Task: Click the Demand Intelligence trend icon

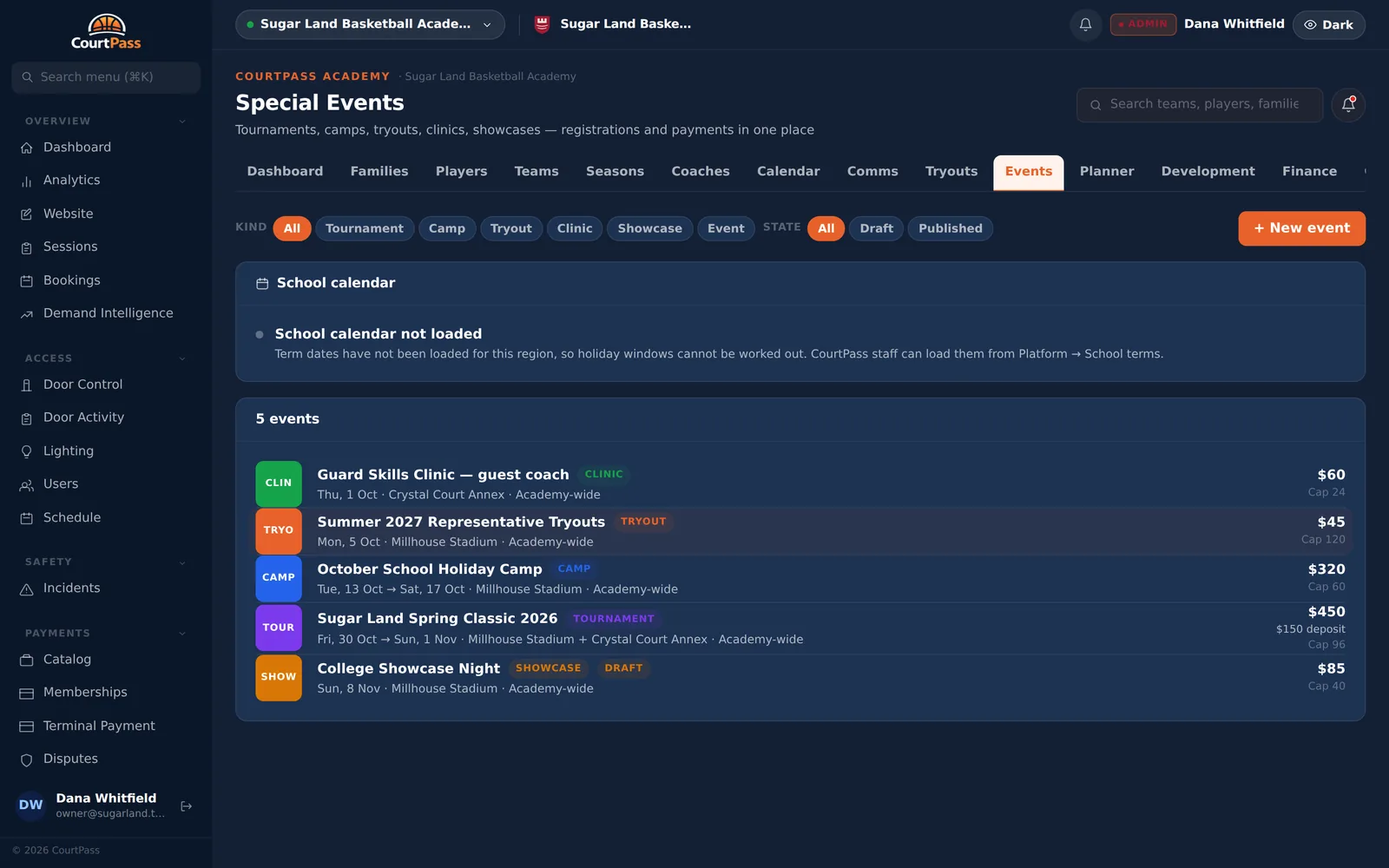Action: coord(27,314)
